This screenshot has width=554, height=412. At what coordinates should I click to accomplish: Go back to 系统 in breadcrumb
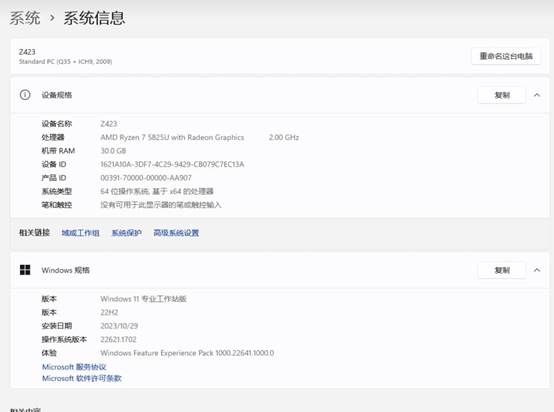click(25, 18)
